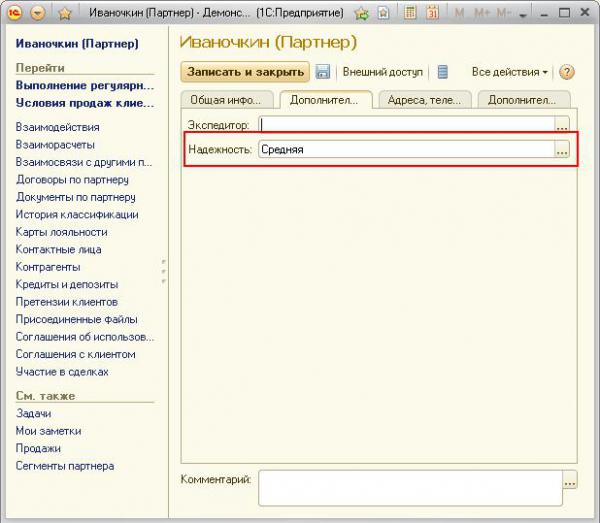Open selection button for Надежность field
The height and width of the screenshot is (523, 600).
point(562,149)
